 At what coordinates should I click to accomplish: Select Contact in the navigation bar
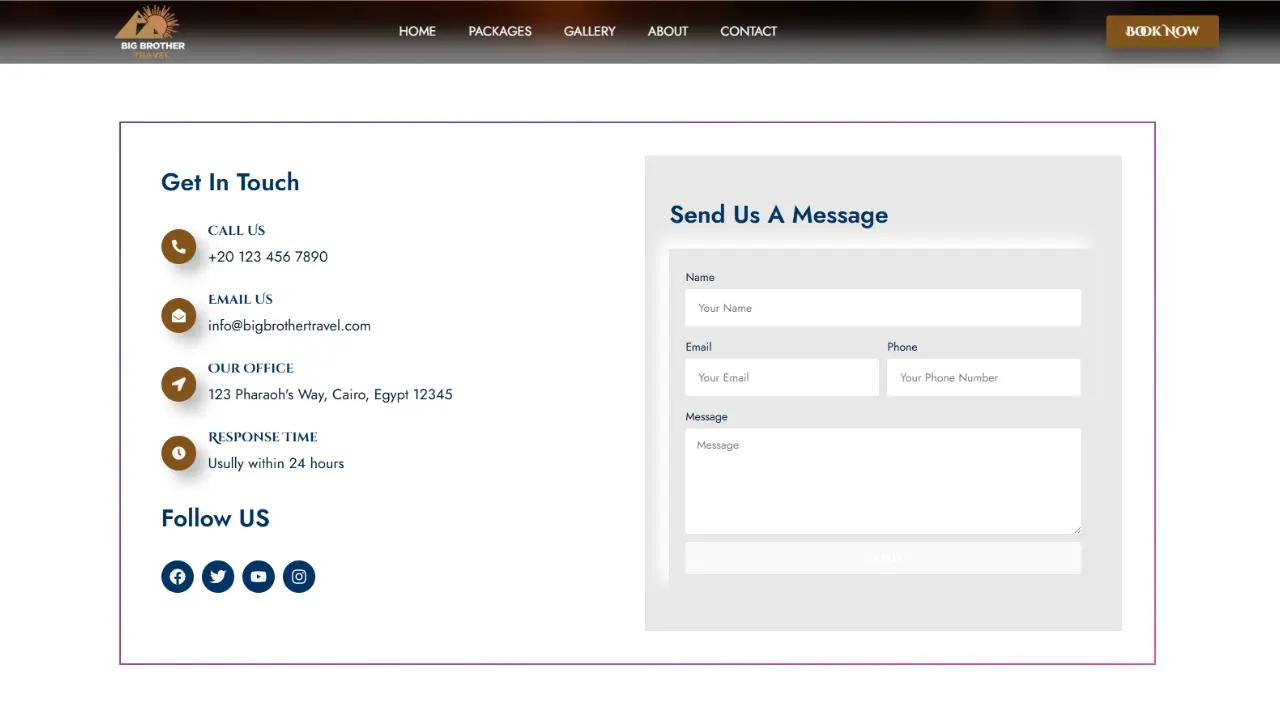coord(748,31)
